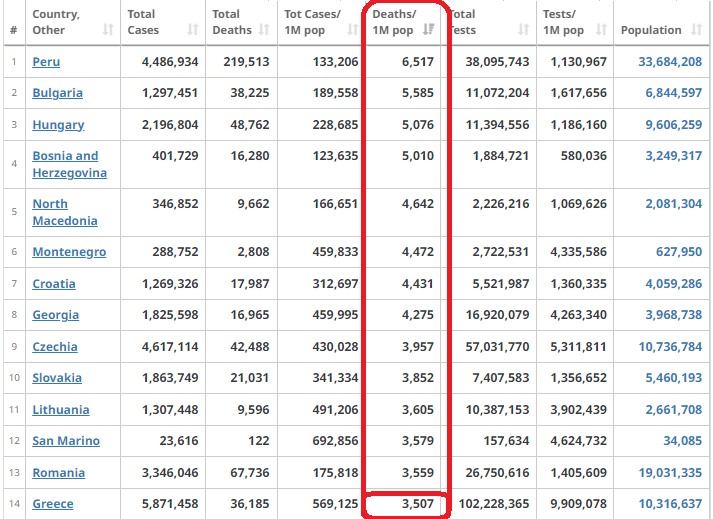Click the sort arrows beside Total Cases
Image resolution: width=713 pixels, height=519 pixels.
pyautogui.click(x=191, y=30)
